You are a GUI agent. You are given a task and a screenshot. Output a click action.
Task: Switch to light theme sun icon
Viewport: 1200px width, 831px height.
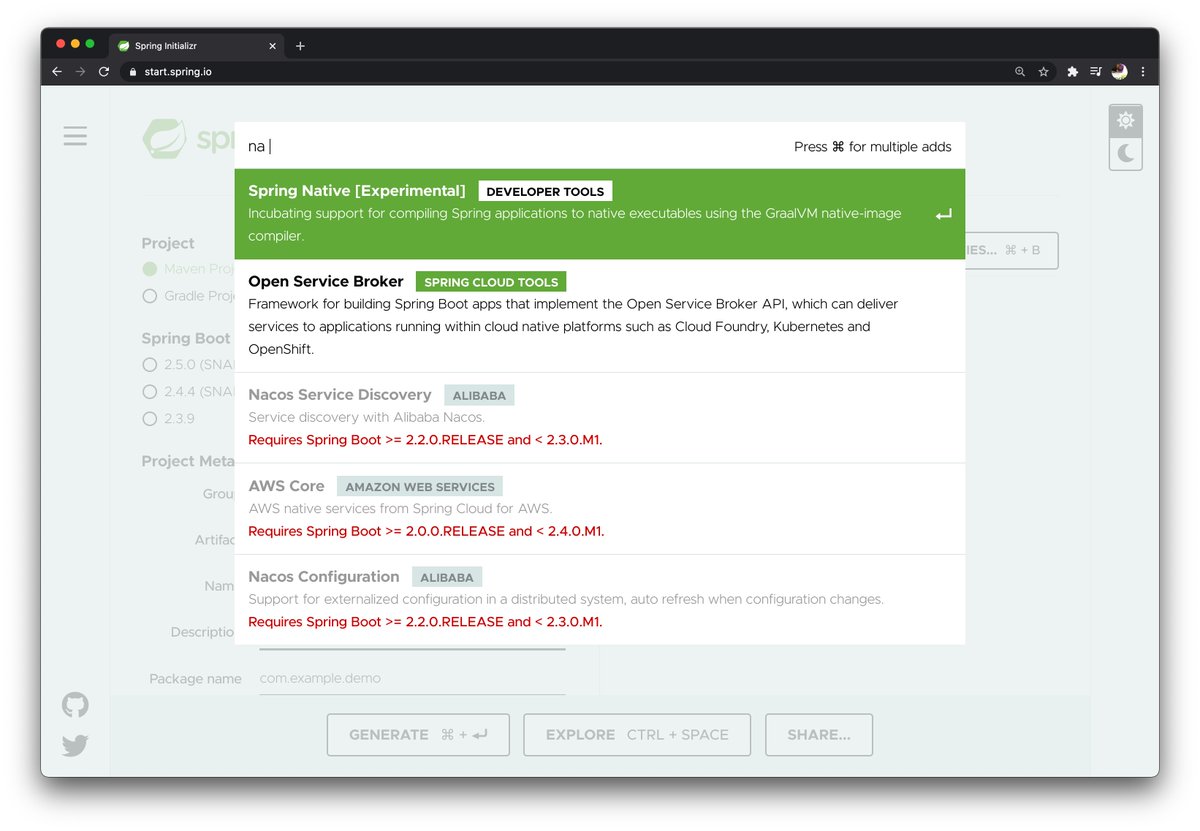[1126, 121]
